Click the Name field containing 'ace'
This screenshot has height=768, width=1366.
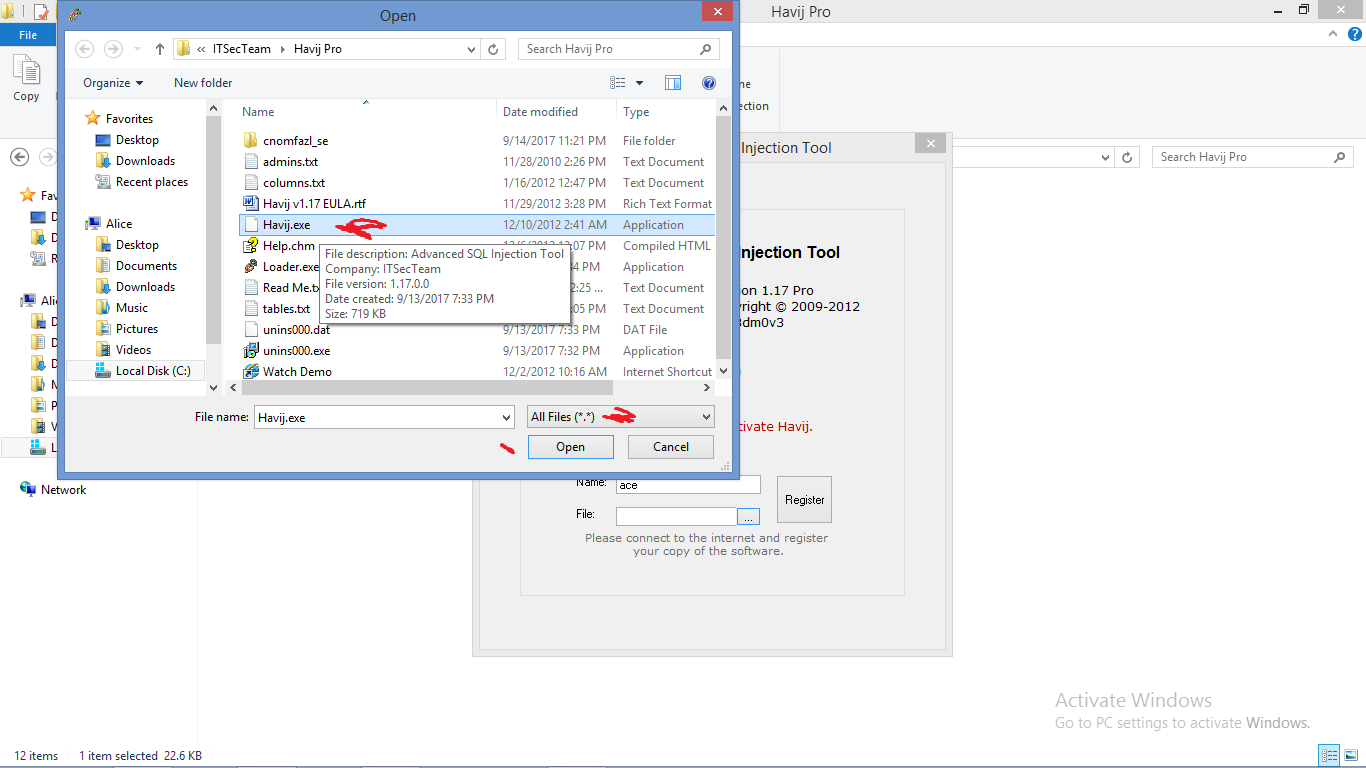click(x=688, y=485)
